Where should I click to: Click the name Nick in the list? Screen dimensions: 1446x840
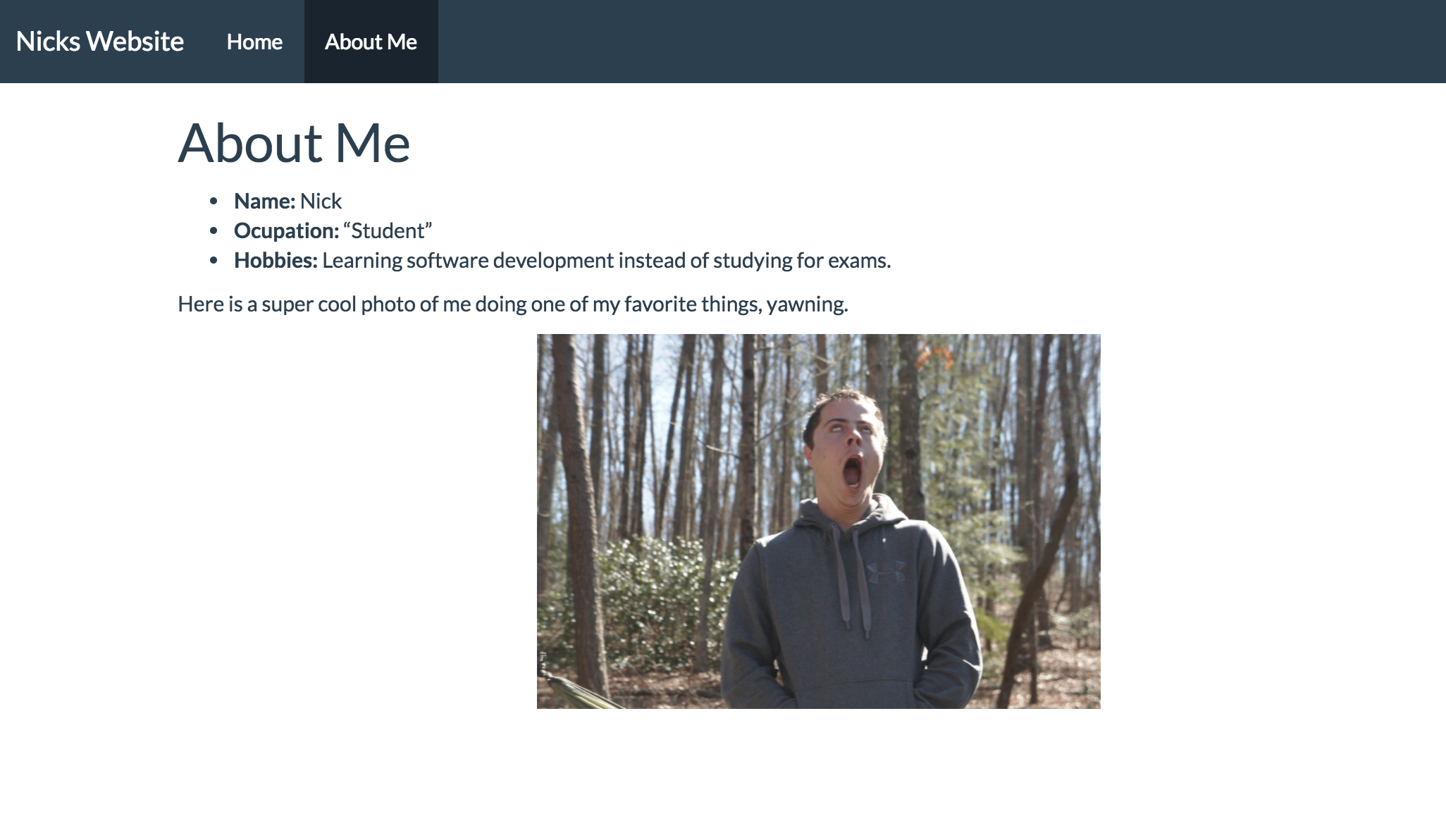point(321,202)
